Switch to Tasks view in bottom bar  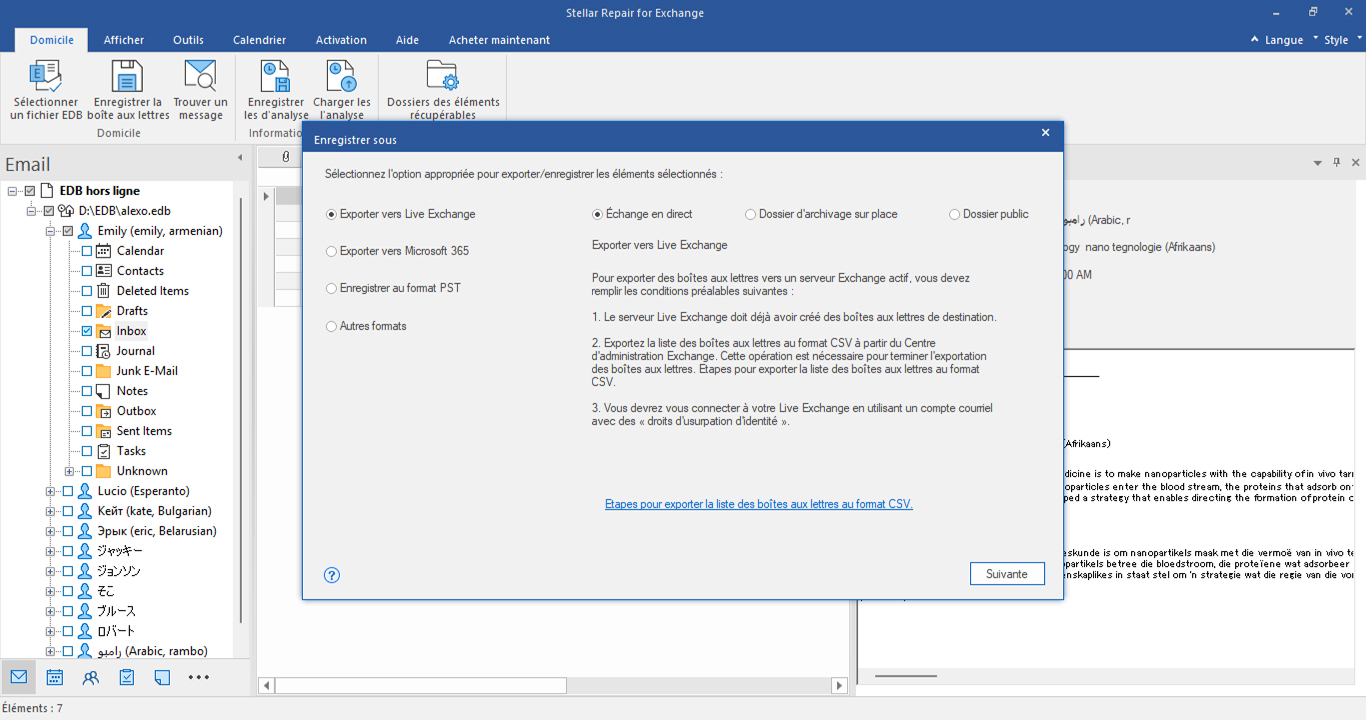pos(127,677)
